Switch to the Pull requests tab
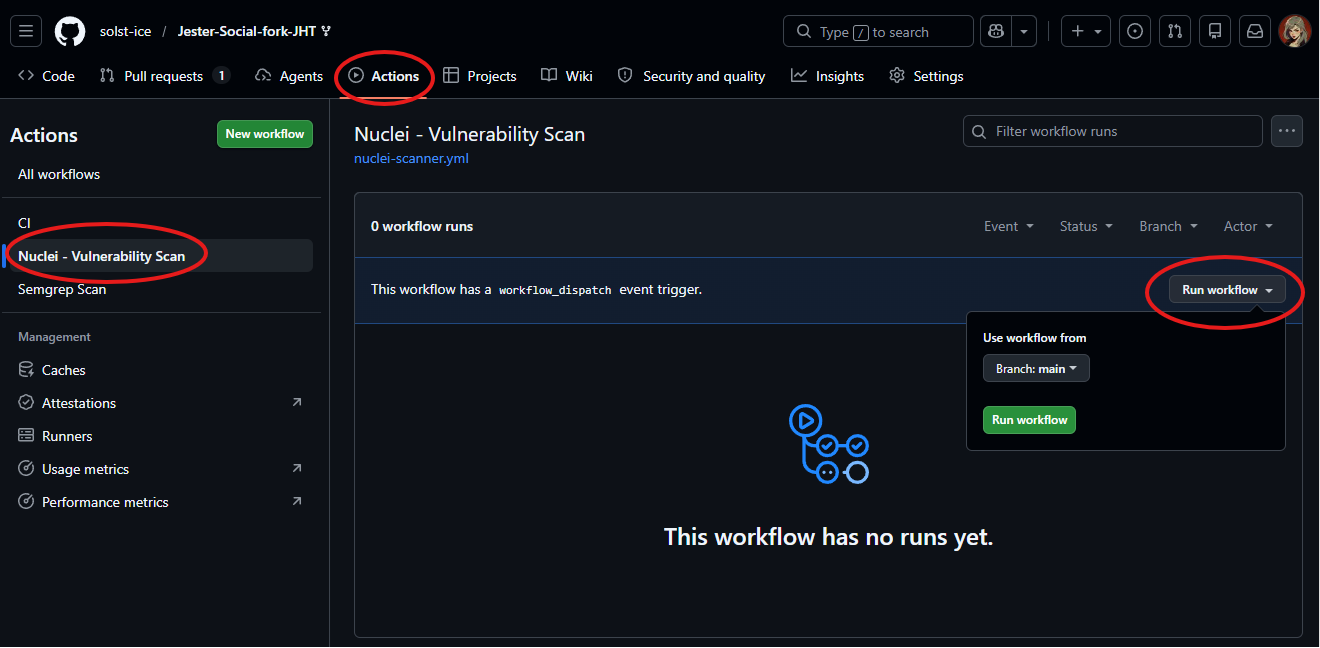Screen dimensions: 1320x648 point(165,76)
